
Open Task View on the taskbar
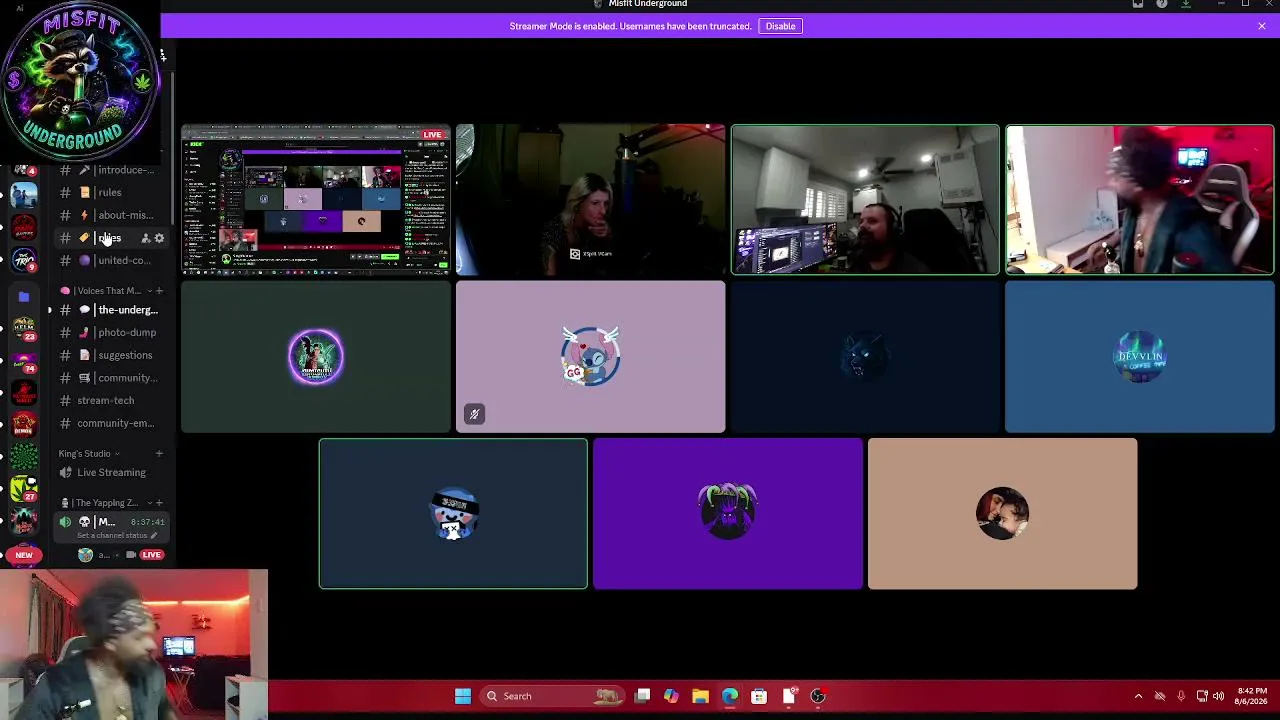click(642, 696)
